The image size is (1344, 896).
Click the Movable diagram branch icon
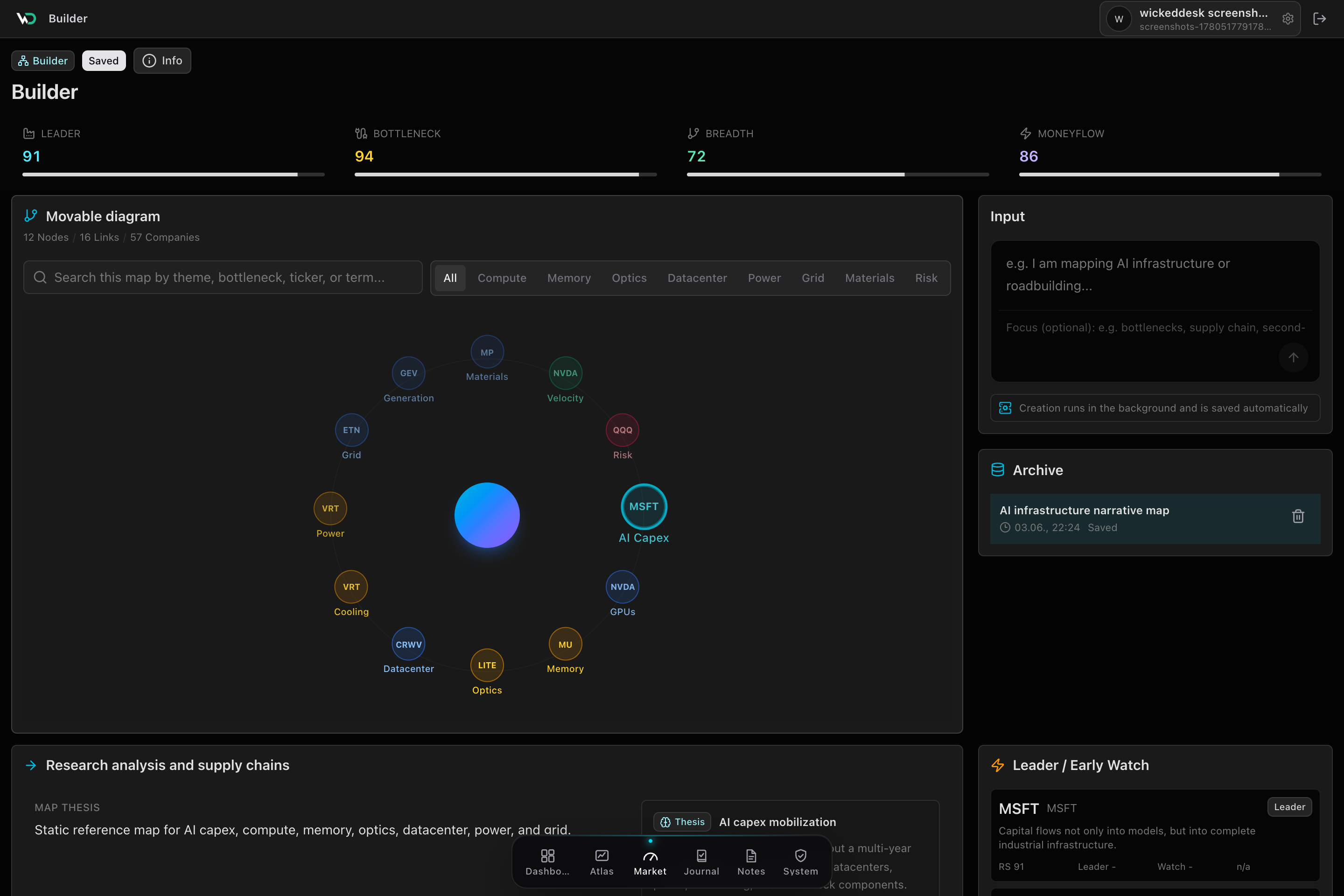pyautogui.click(x=31, y=216)
